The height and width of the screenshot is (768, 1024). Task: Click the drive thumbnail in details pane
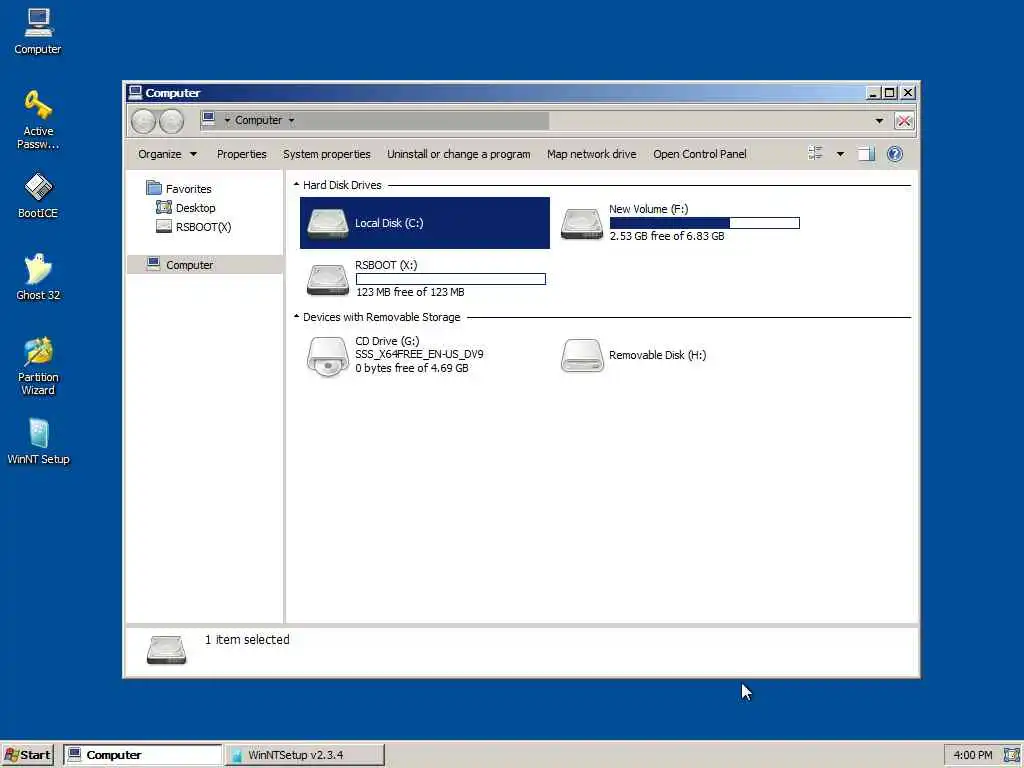point(167,650)
